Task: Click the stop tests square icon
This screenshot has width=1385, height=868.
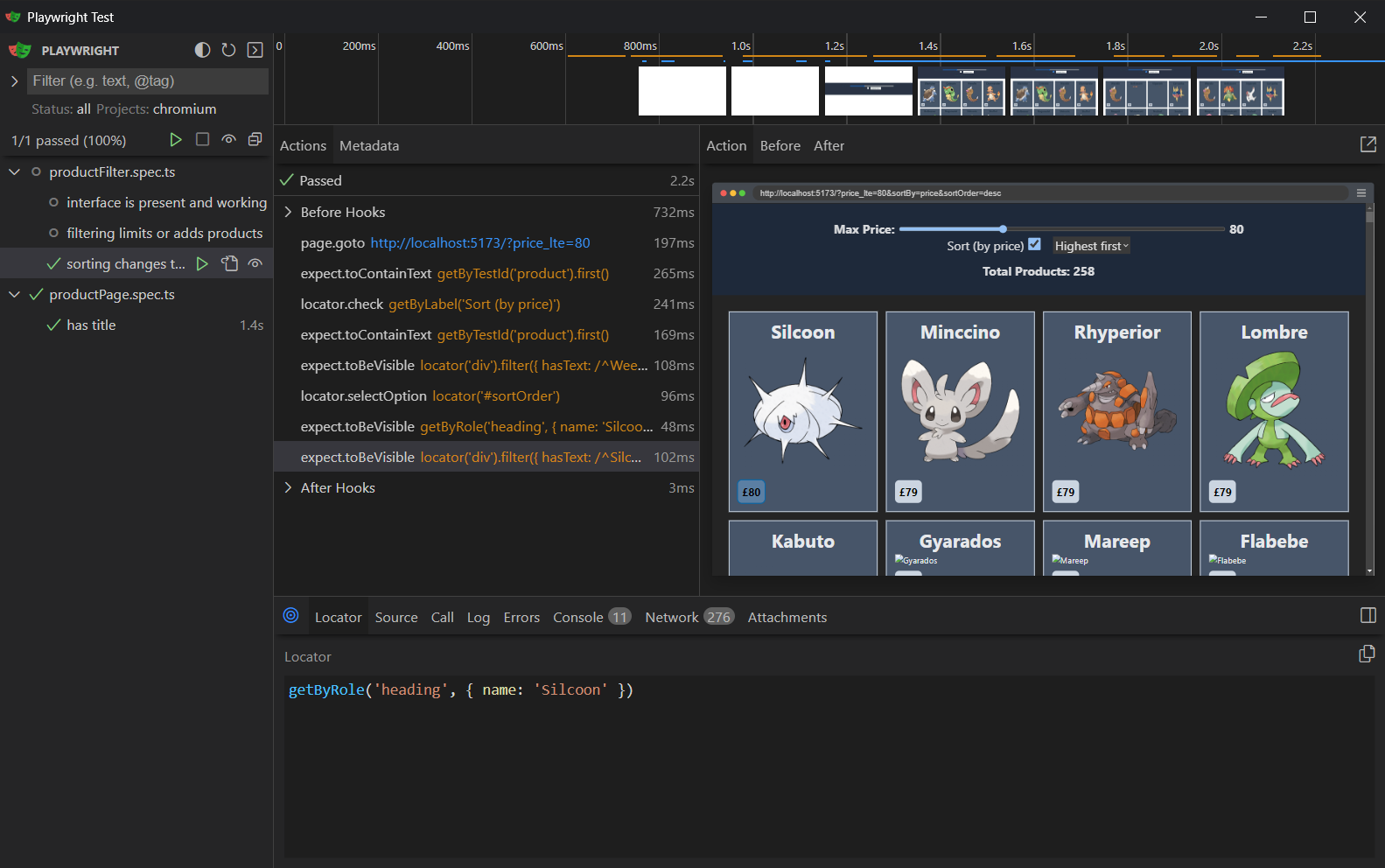Action: 202,139
